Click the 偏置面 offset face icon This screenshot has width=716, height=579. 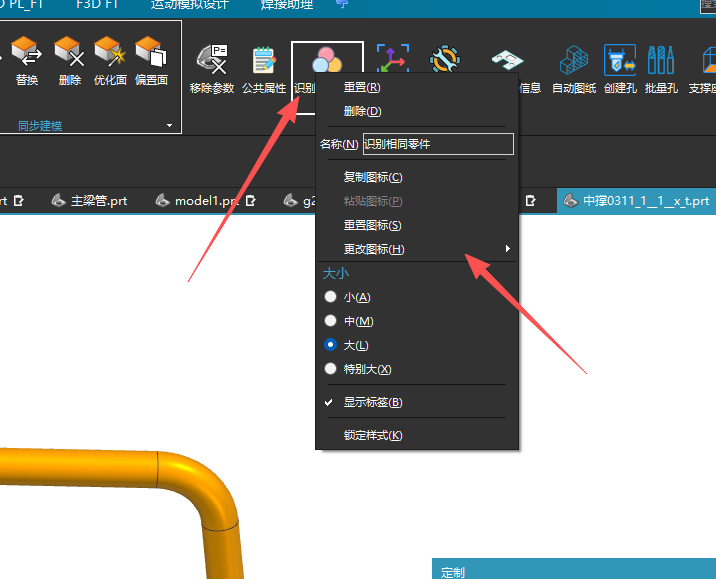pyautogui.click(x=151, y=58)
